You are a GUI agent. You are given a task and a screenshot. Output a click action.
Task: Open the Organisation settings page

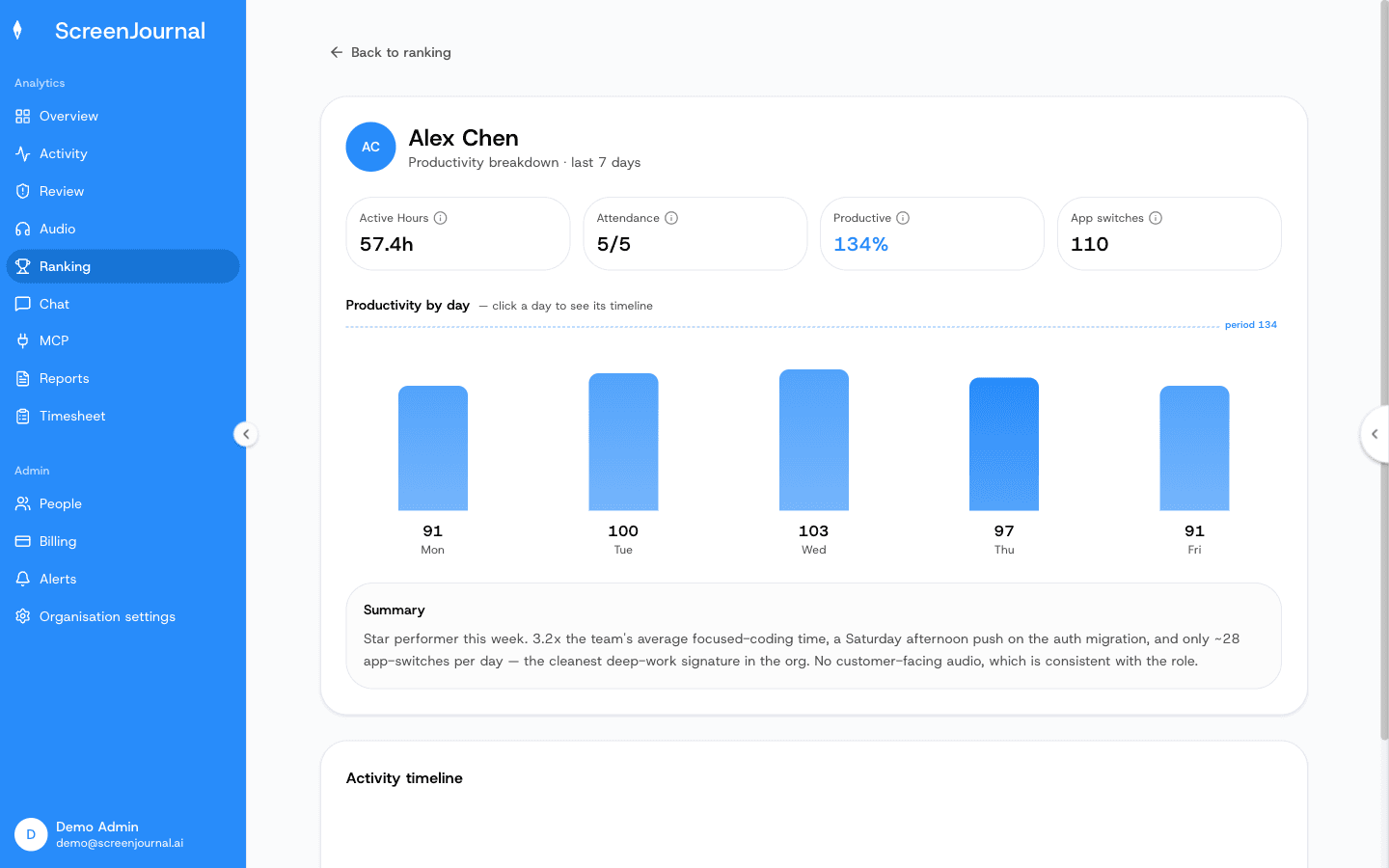123,617
